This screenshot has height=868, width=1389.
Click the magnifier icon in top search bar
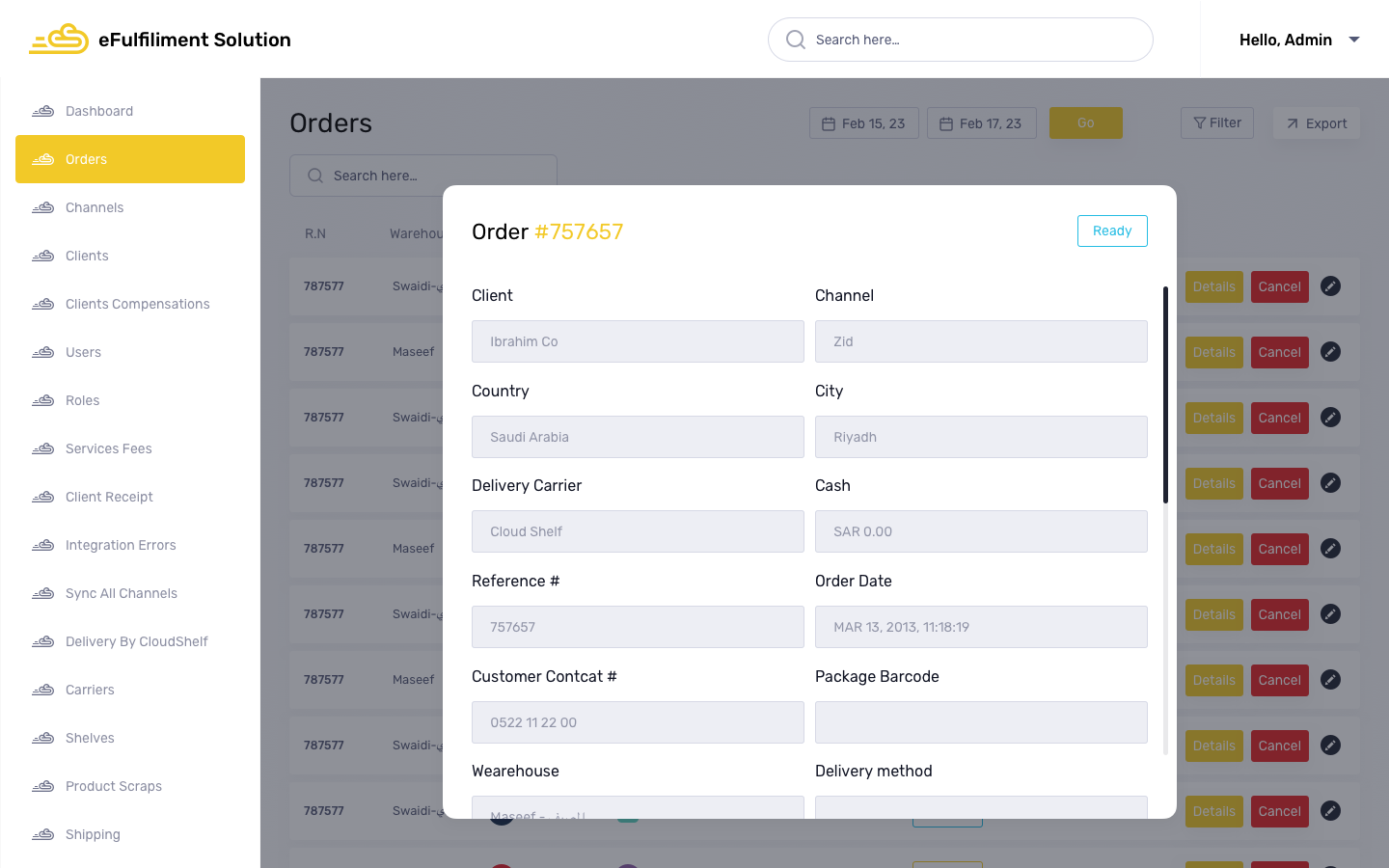pos(796,40)
